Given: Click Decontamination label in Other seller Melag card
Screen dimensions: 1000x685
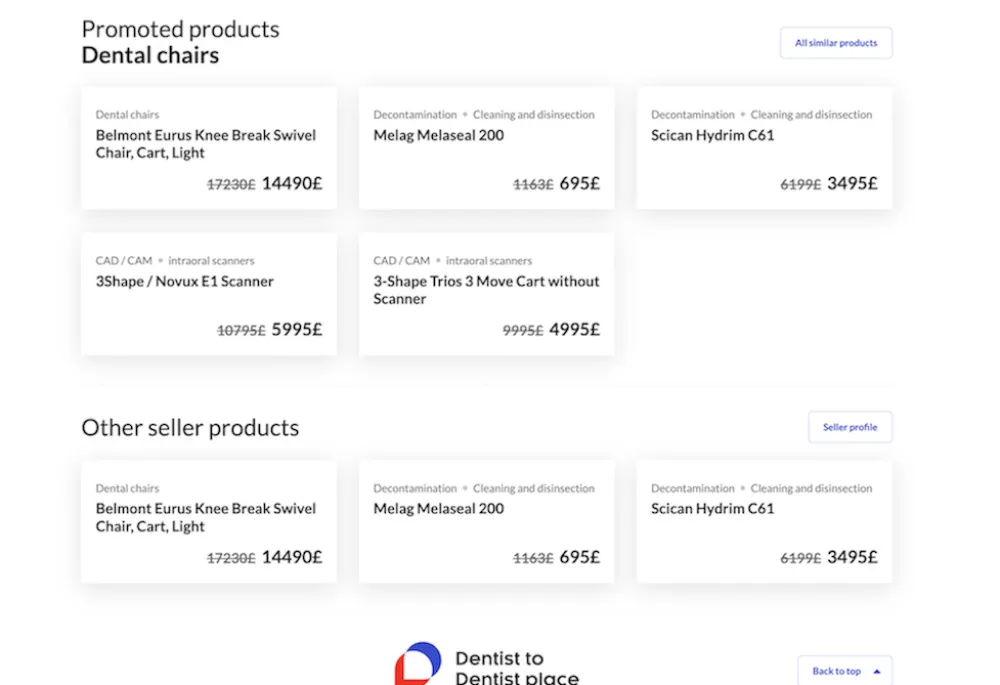Looking at the screenshot, I should click(415, 489).
